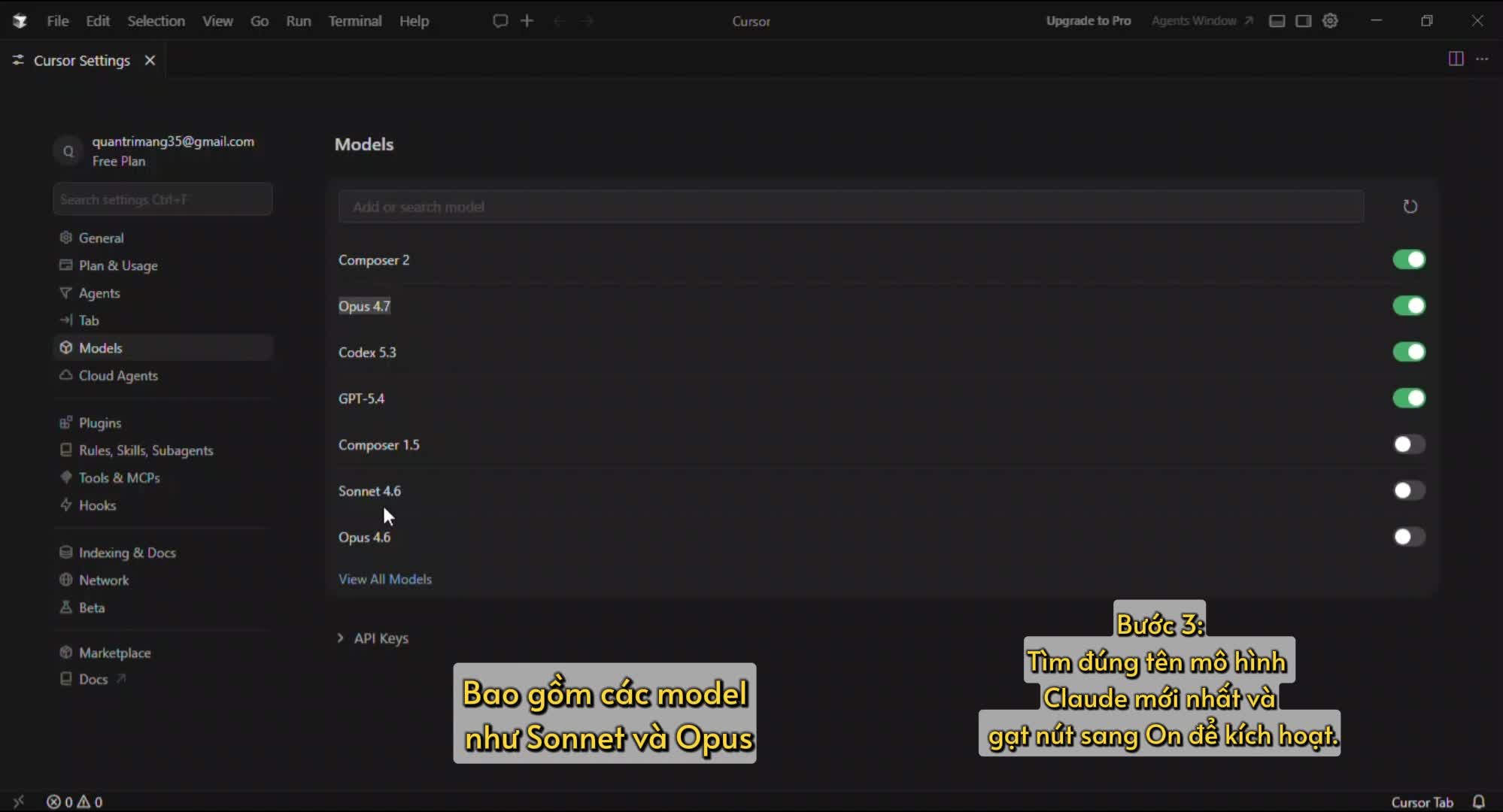The height and width of the screenshot is (812, 1503).
Task: Open Rules, Skills, Subagents settings
Action: (162, 450)
